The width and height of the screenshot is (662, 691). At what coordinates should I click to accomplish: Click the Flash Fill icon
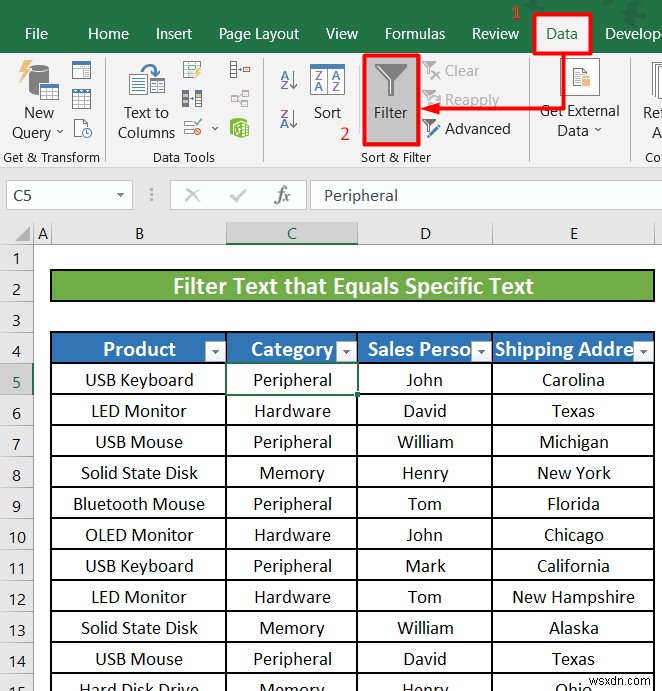tap(192, 70)
